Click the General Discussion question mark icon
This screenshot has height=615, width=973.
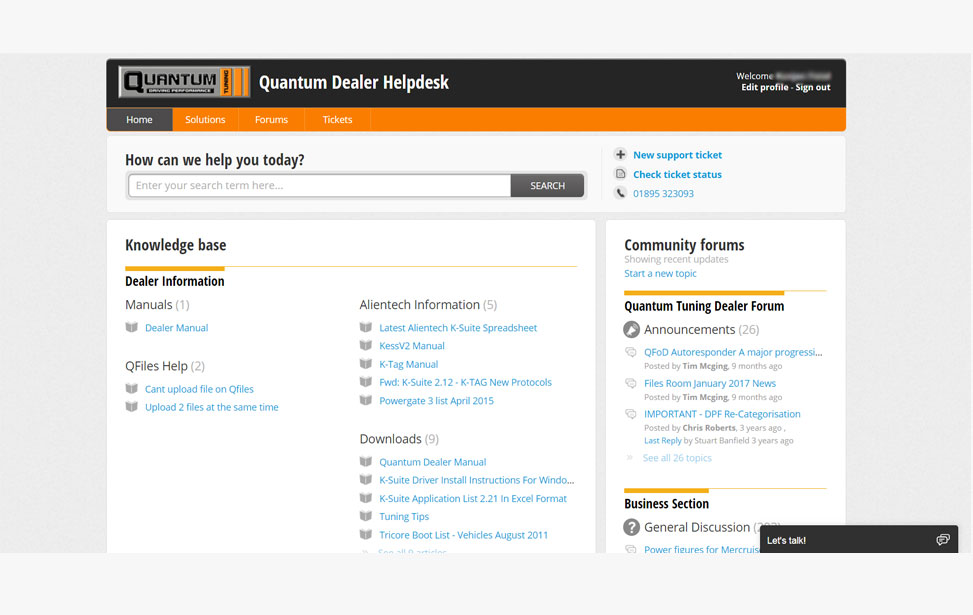631,527
